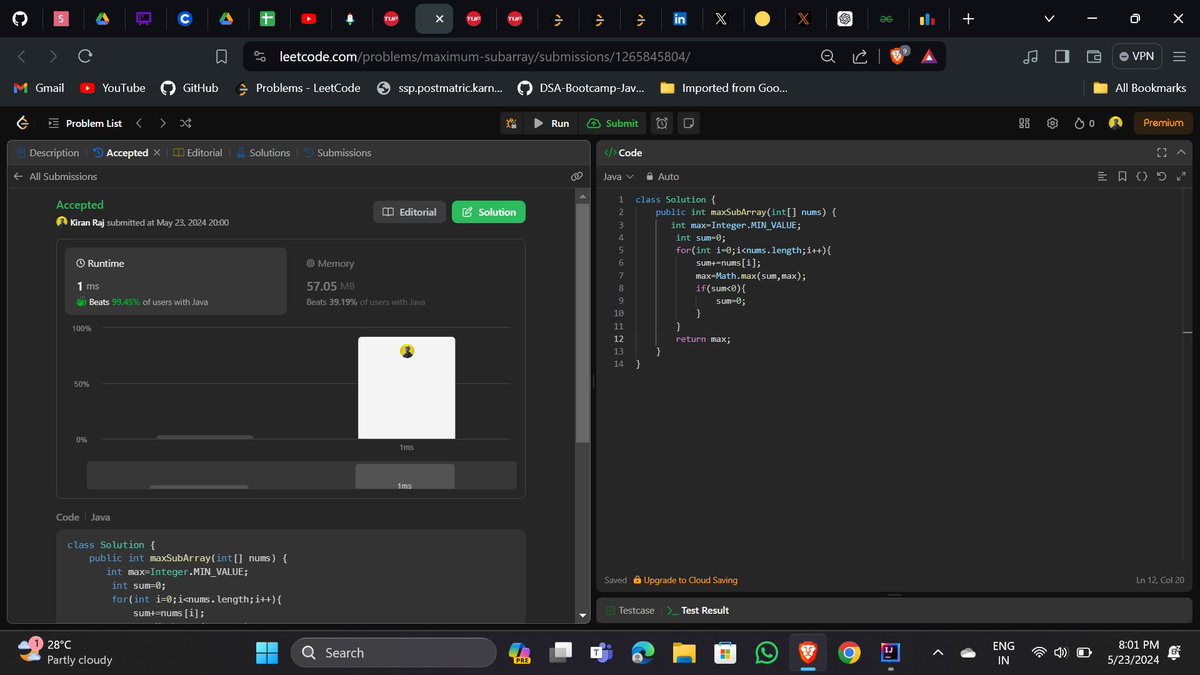Open the GitHub bookmark
Screen dimensions: 1200x675
tap(189, 88)
